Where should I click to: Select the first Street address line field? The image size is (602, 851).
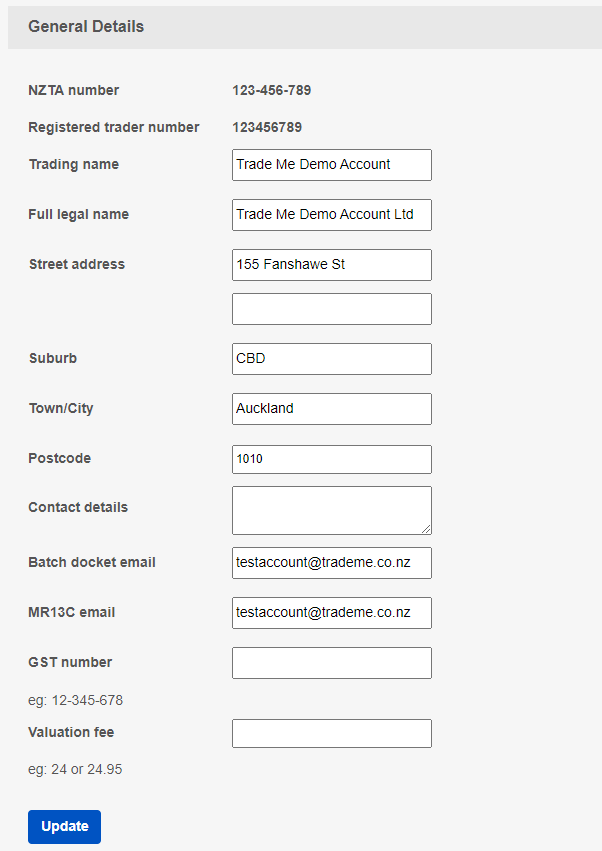[331, 265]
